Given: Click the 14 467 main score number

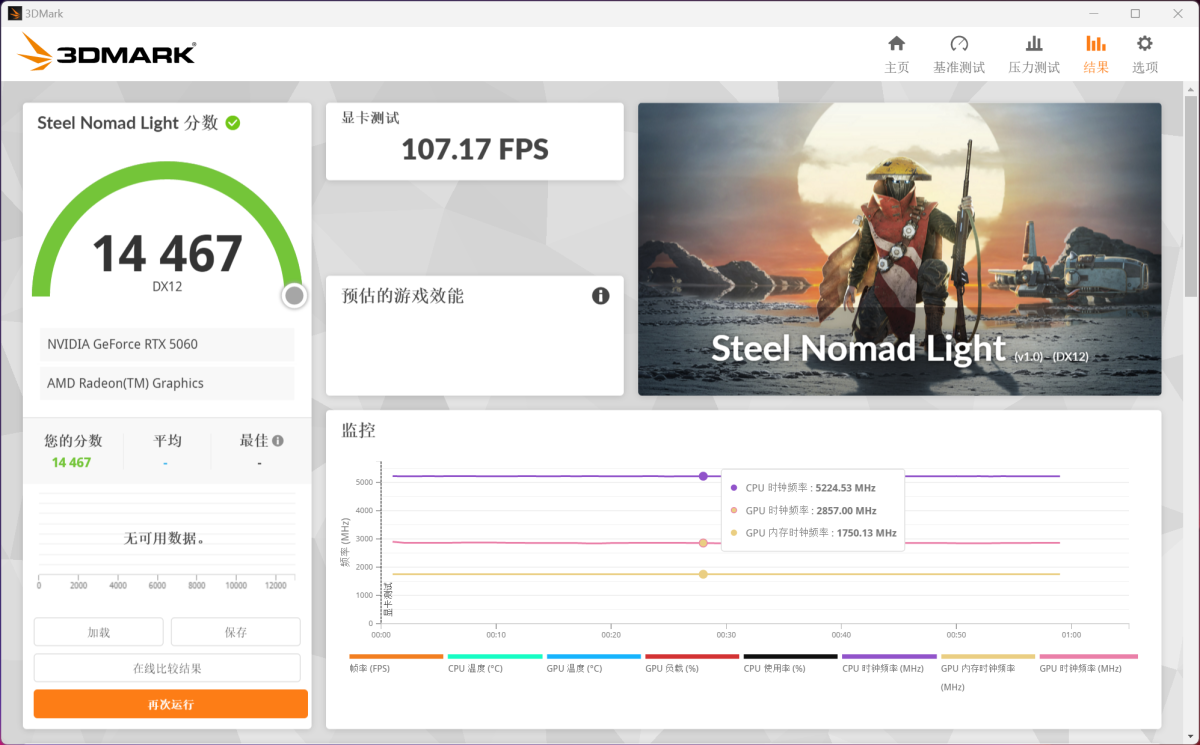Looking at the screenshot, I should (x=167, y=254).
